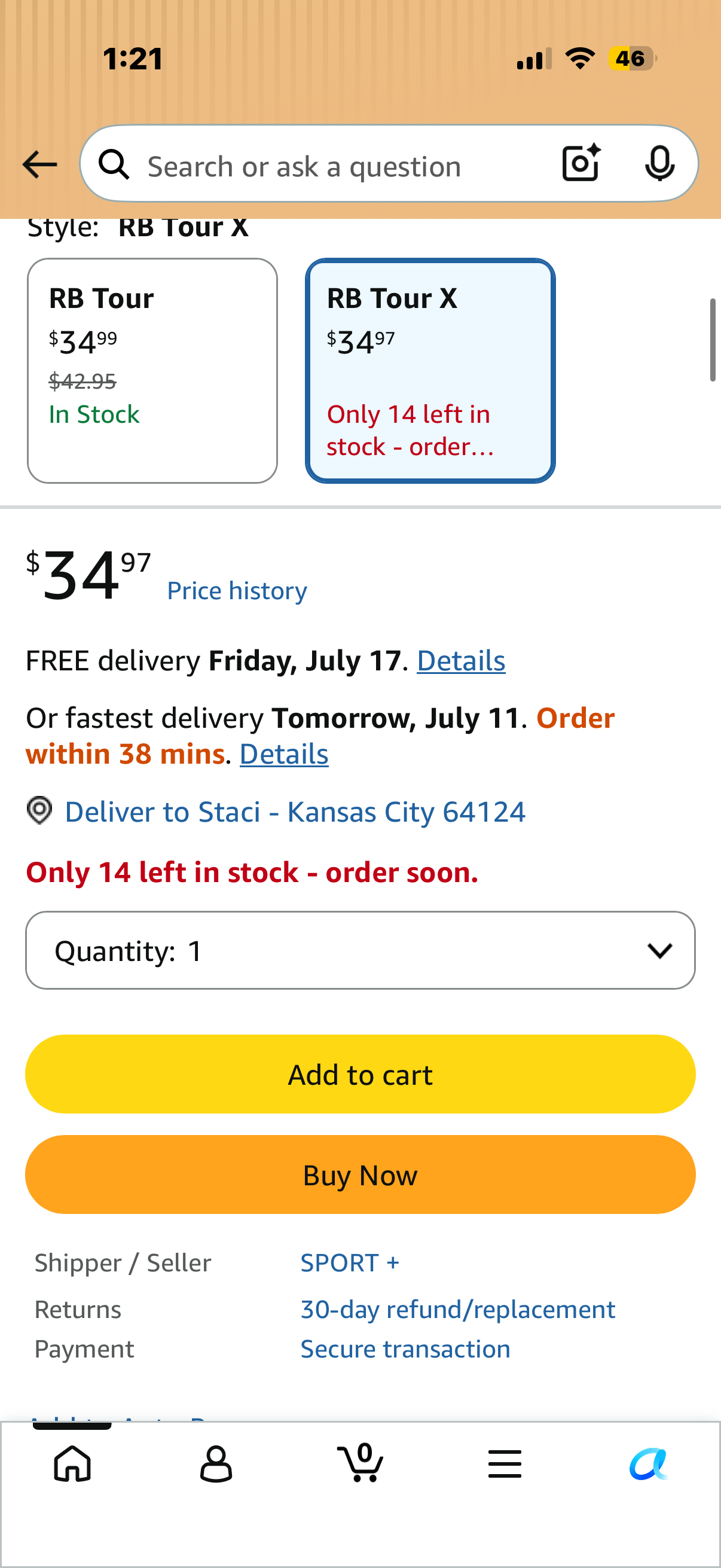This screenshot has width=721, height=1568.
Task: Tap the Buy Now button
Action: point(360,1175)
